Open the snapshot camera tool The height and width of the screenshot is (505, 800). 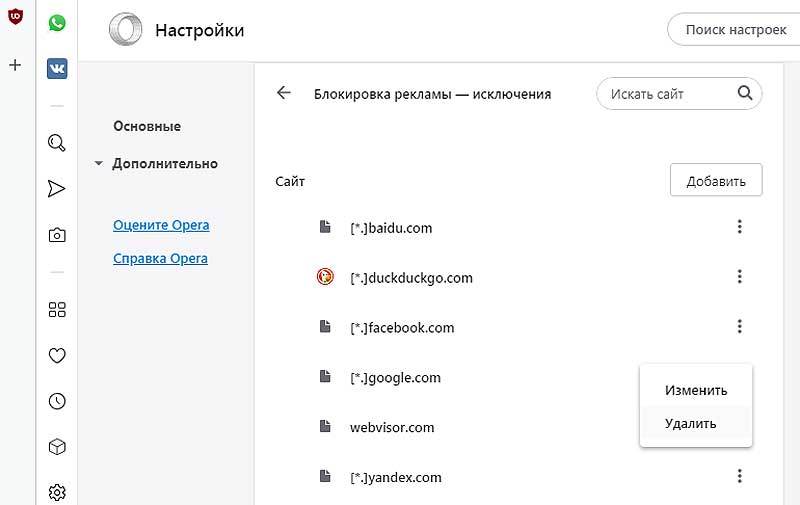pyautogui.click(x=57, y=235)
